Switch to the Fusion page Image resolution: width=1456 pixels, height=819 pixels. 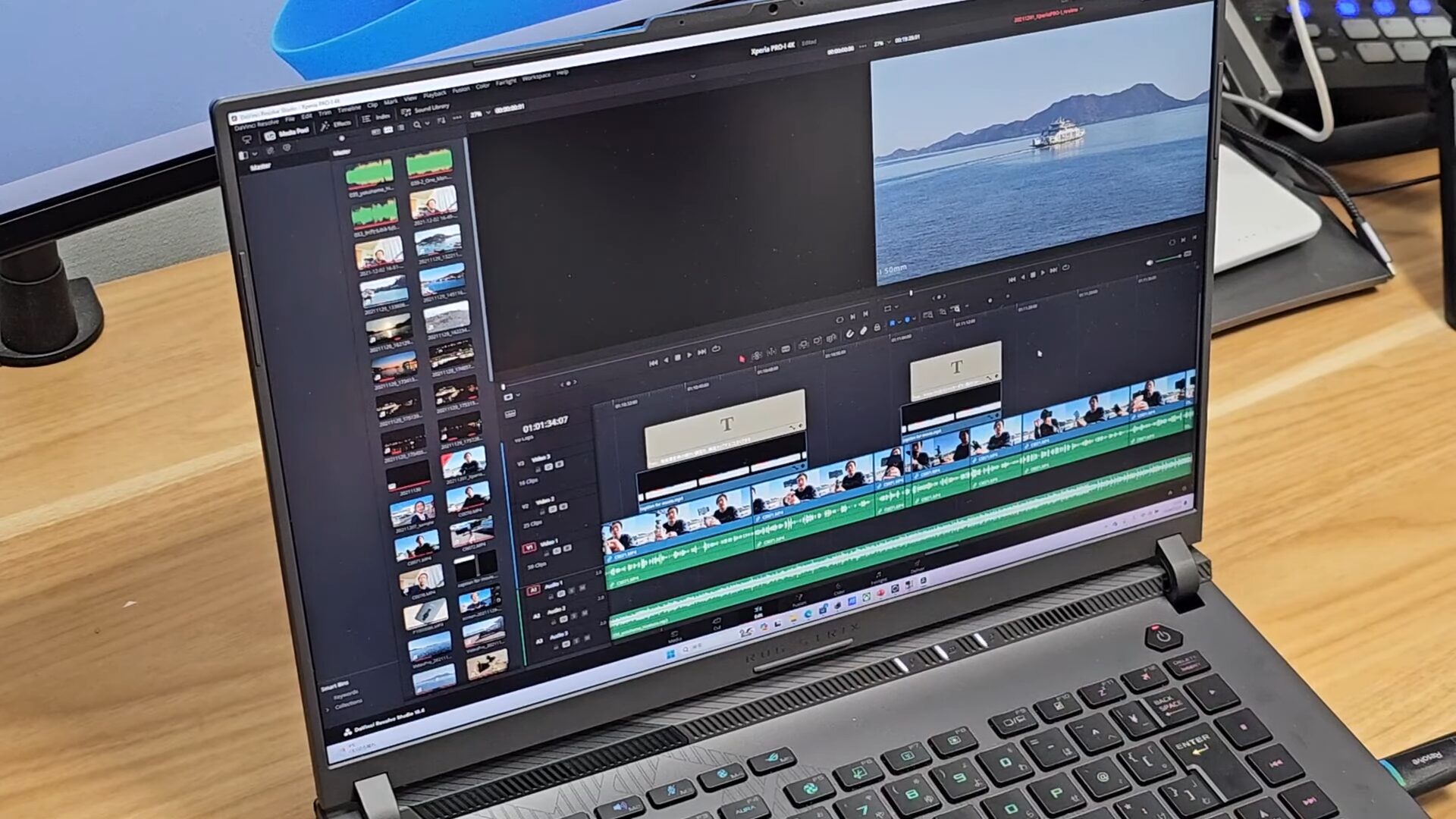(x=799, y=601)
